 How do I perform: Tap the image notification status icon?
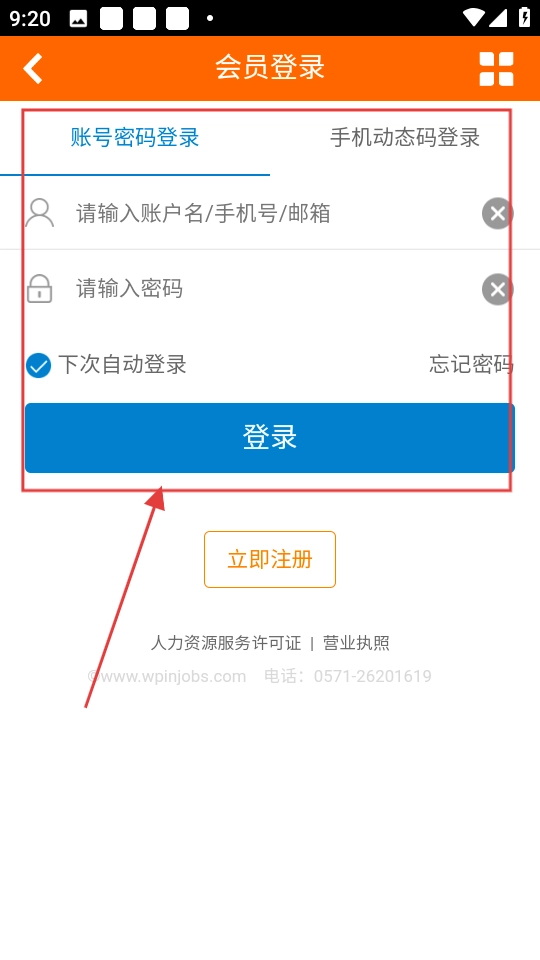pyautogui.click(x=78, y=19)
